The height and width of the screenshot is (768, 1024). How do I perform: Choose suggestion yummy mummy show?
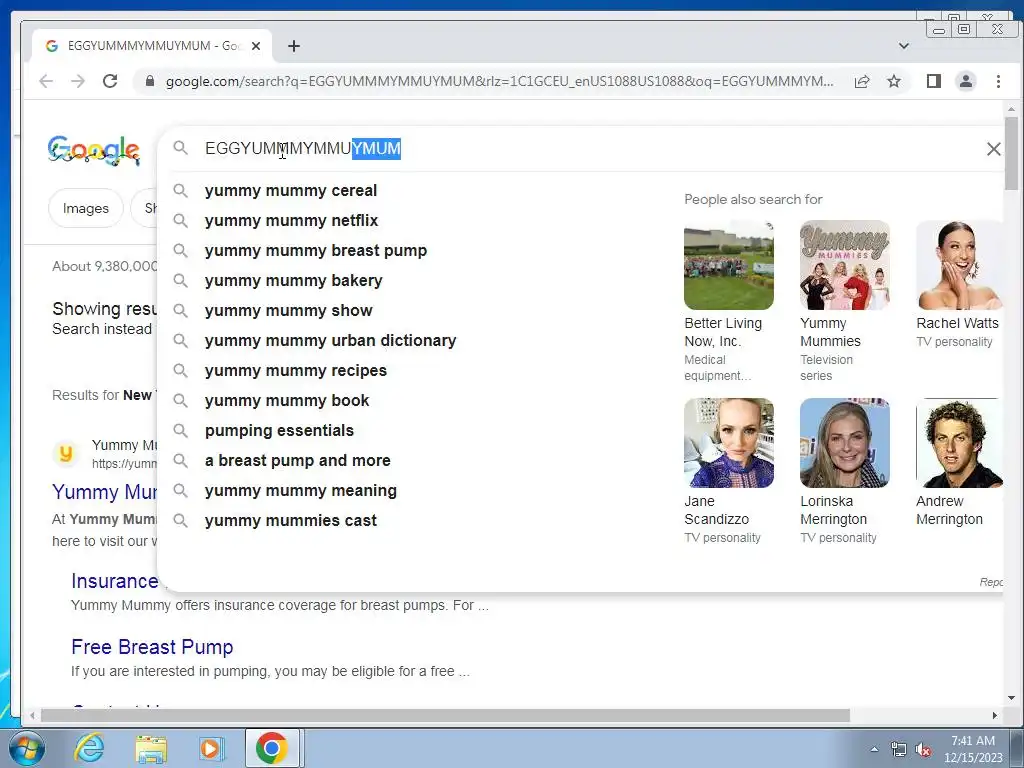pos(289,311)
